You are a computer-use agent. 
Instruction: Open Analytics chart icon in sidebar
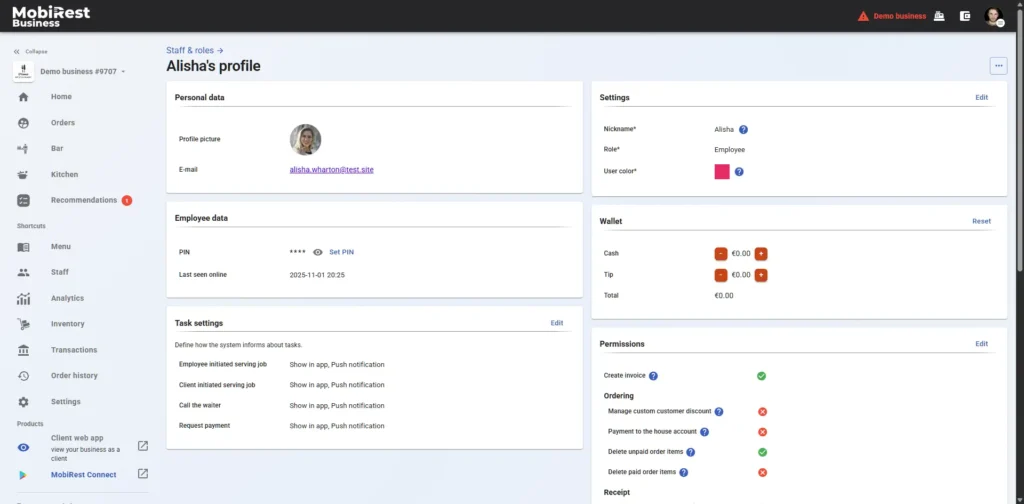pos(23,298)
